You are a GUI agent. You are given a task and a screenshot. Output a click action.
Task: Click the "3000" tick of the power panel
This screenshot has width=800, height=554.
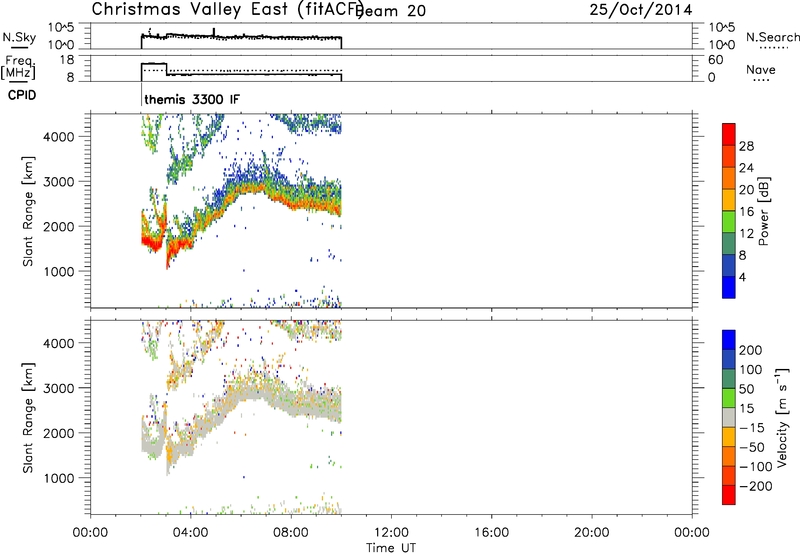59,182
